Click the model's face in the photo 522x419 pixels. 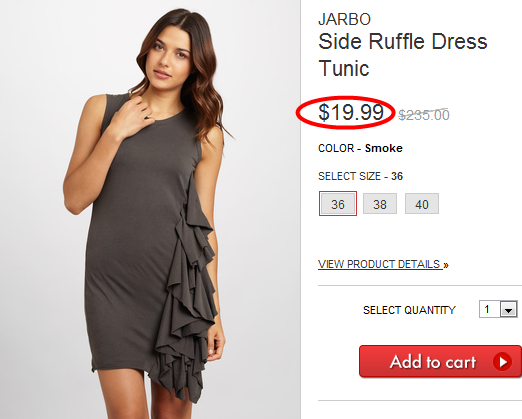[171, 55]
